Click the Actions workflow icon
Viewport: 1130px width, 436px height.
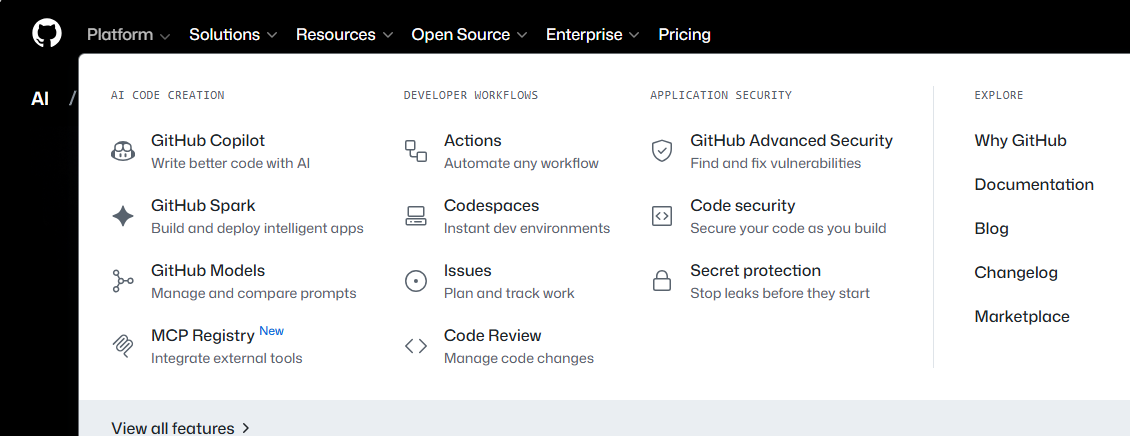tap(416, 151)
